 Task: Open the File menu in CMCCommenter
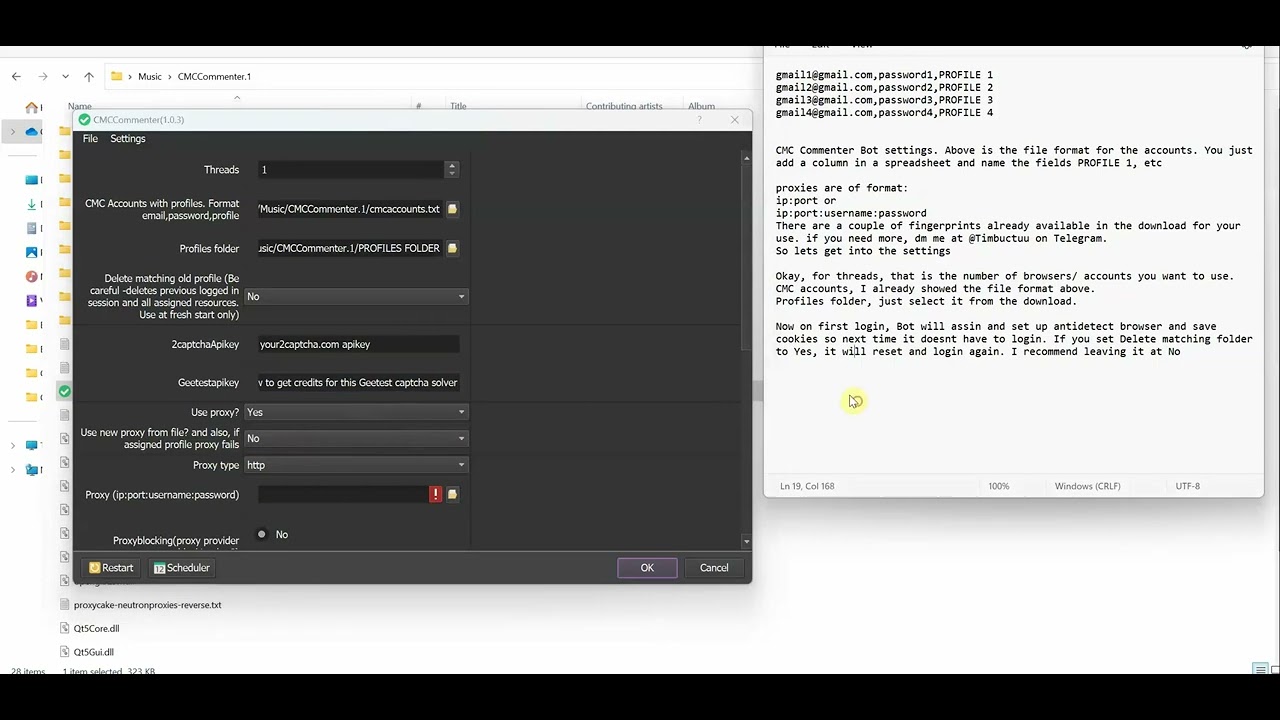(90, 139)
